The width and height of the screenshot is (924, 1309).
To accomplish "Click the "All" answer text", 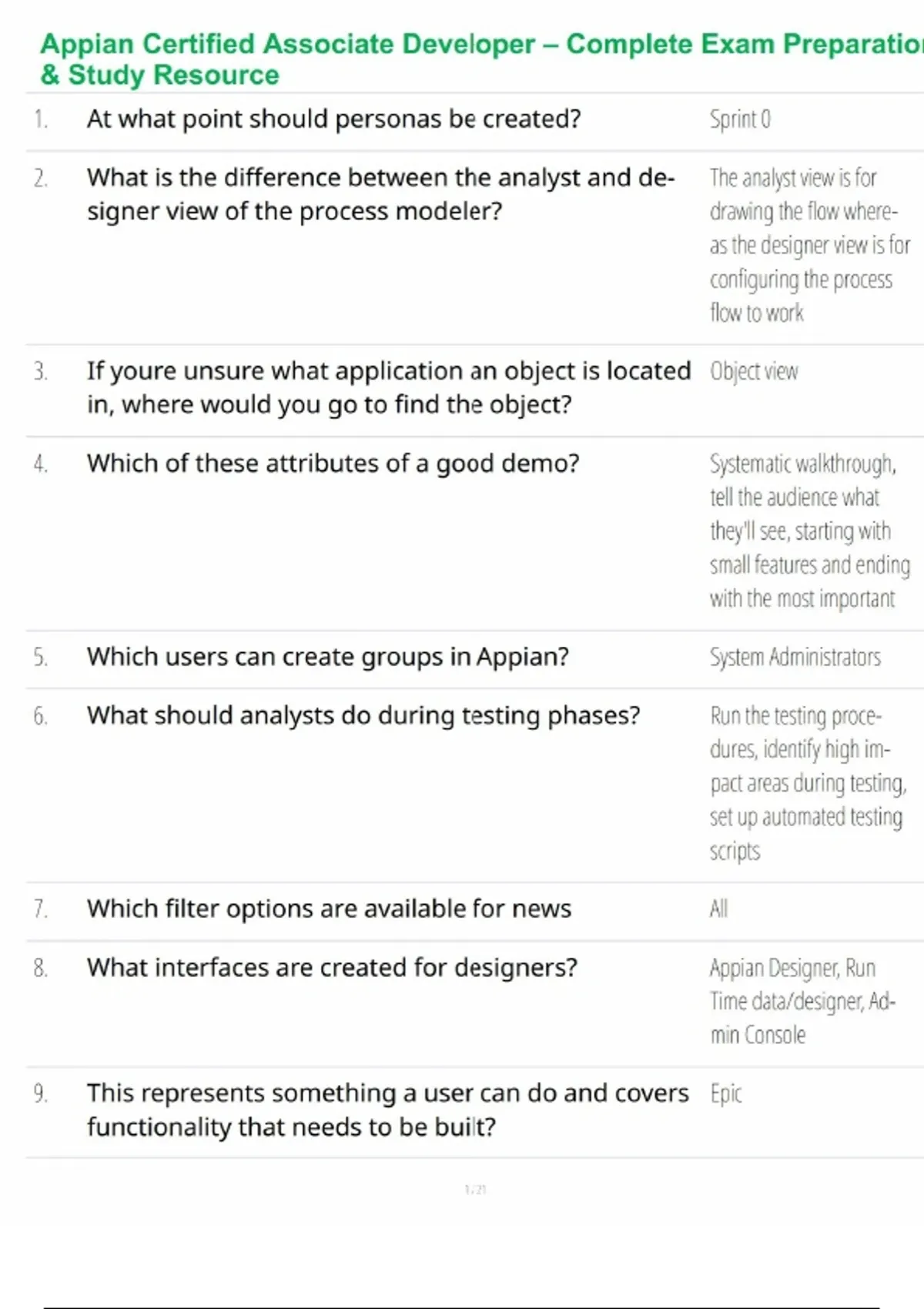I will [718, 909].
